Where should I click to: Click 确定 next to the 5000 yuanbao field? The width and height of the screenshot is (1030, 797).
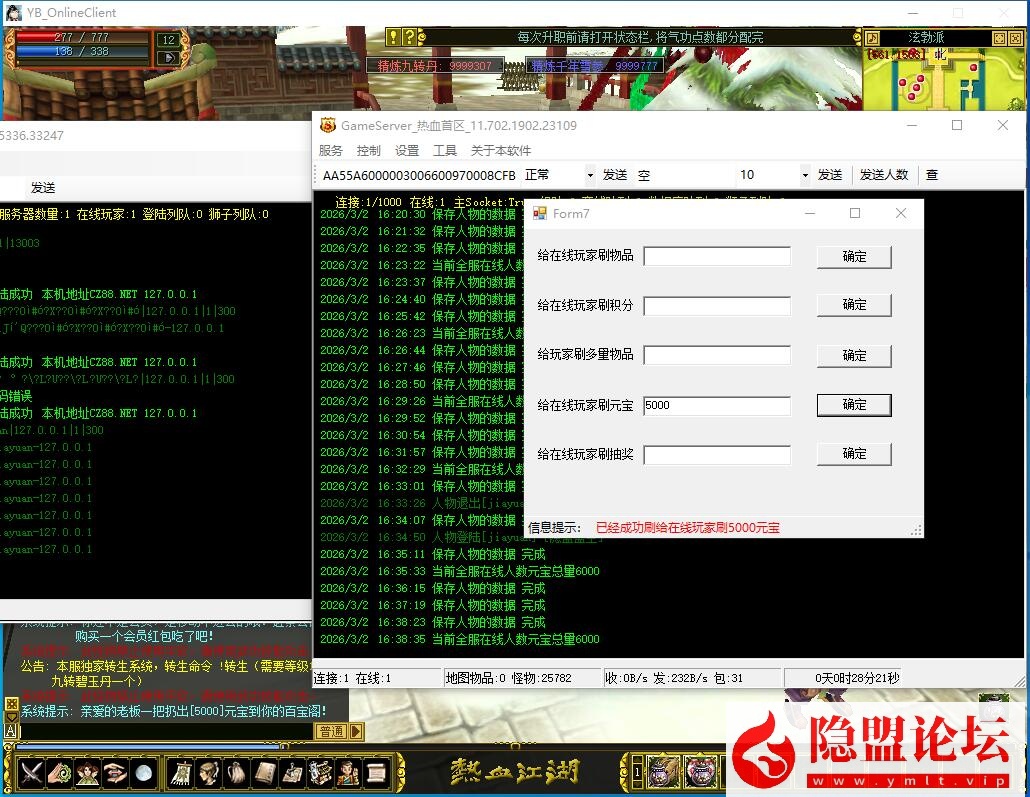[x=853, y=405]
